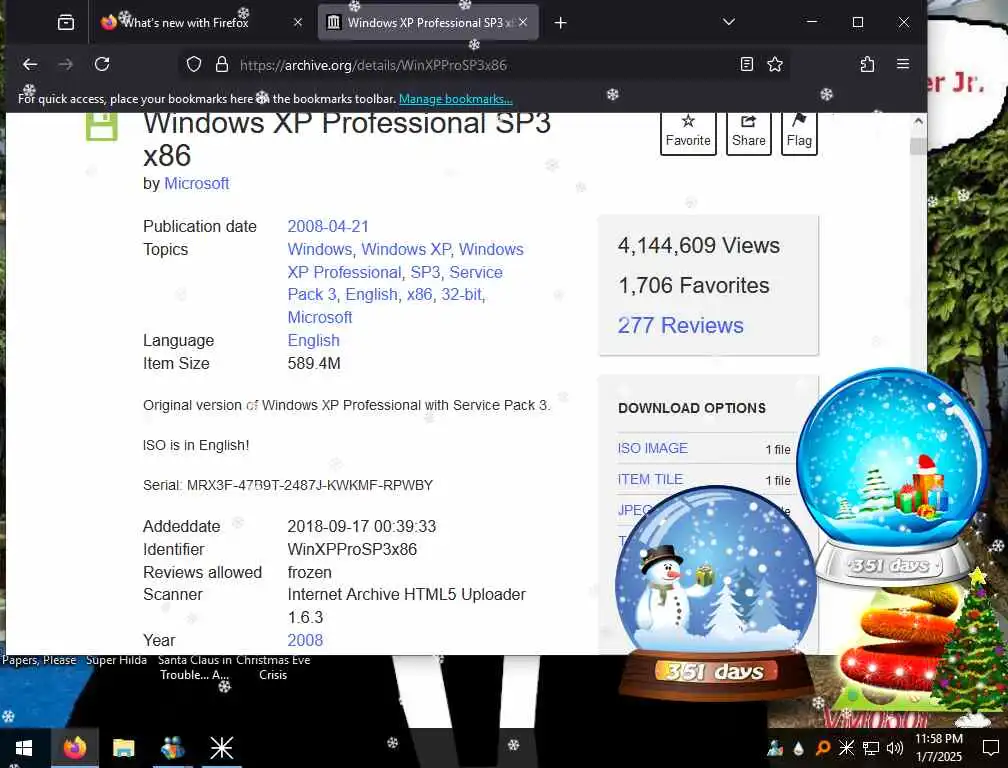Click the 32-bit topic link
The width and height of the screenshot is (1008, 768).
pos(463,294)
